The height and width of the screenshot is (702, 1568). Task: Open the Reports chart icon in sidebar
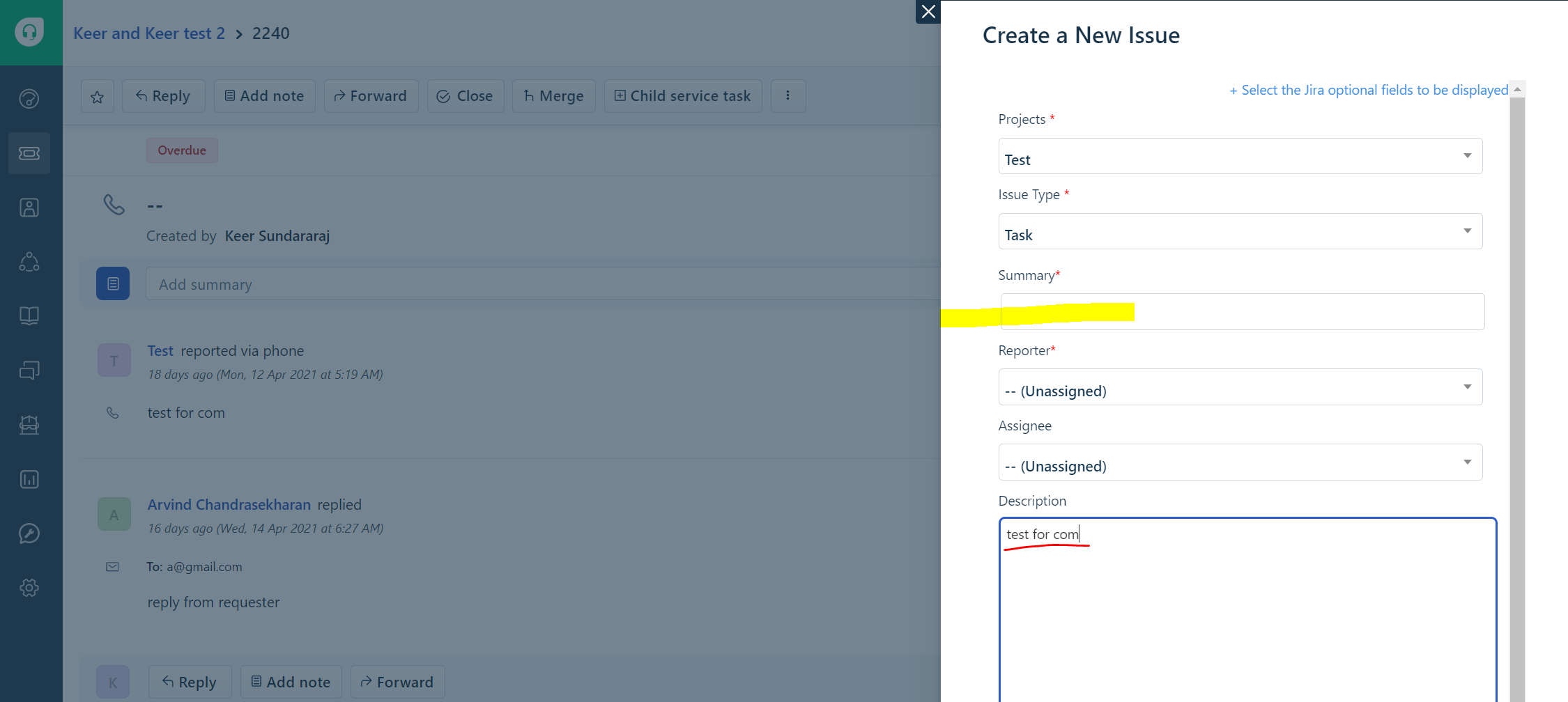tap(29, 479)
